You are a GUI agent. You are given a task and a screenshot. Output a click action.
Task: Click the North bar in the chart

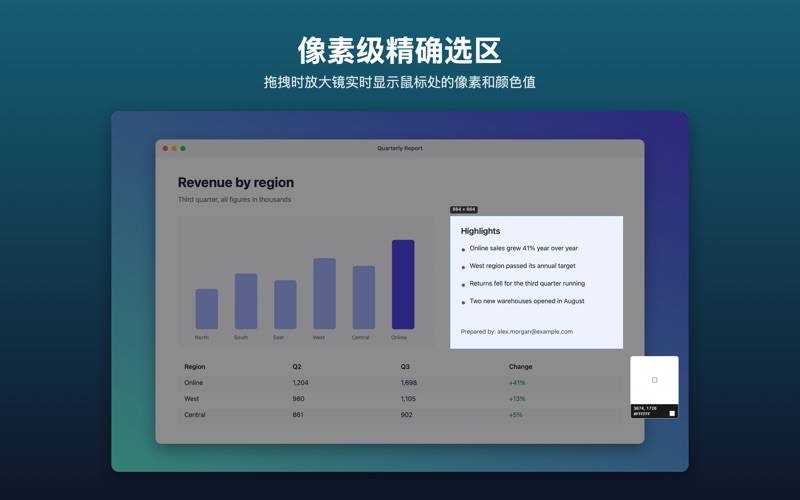tap(207, 309)
